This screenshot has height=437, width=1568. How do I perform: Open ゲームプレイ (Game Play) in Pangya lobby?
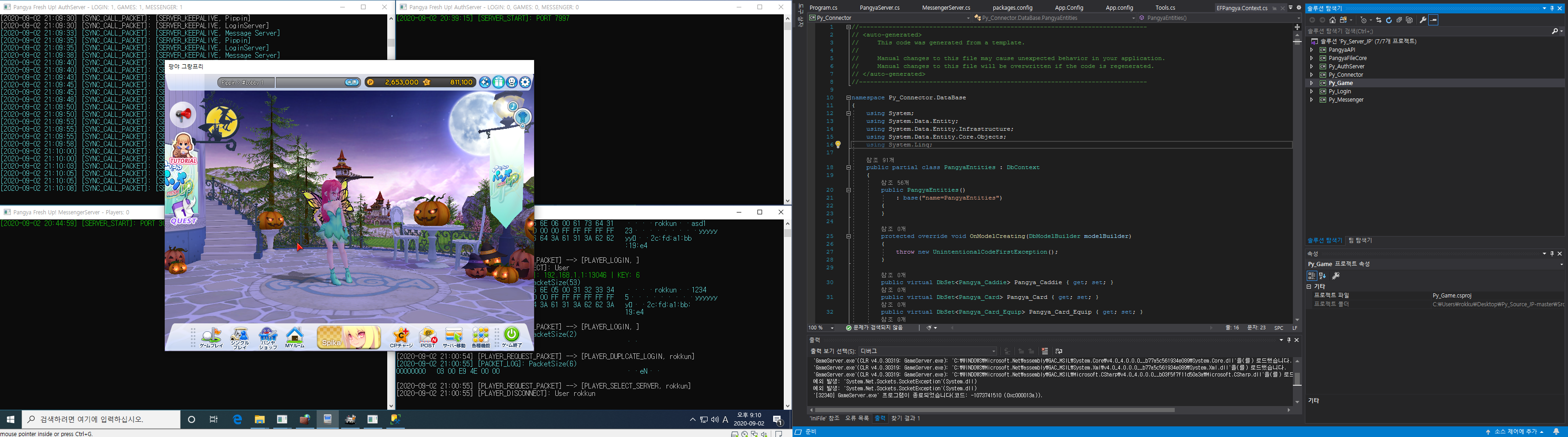coord(211,337)
